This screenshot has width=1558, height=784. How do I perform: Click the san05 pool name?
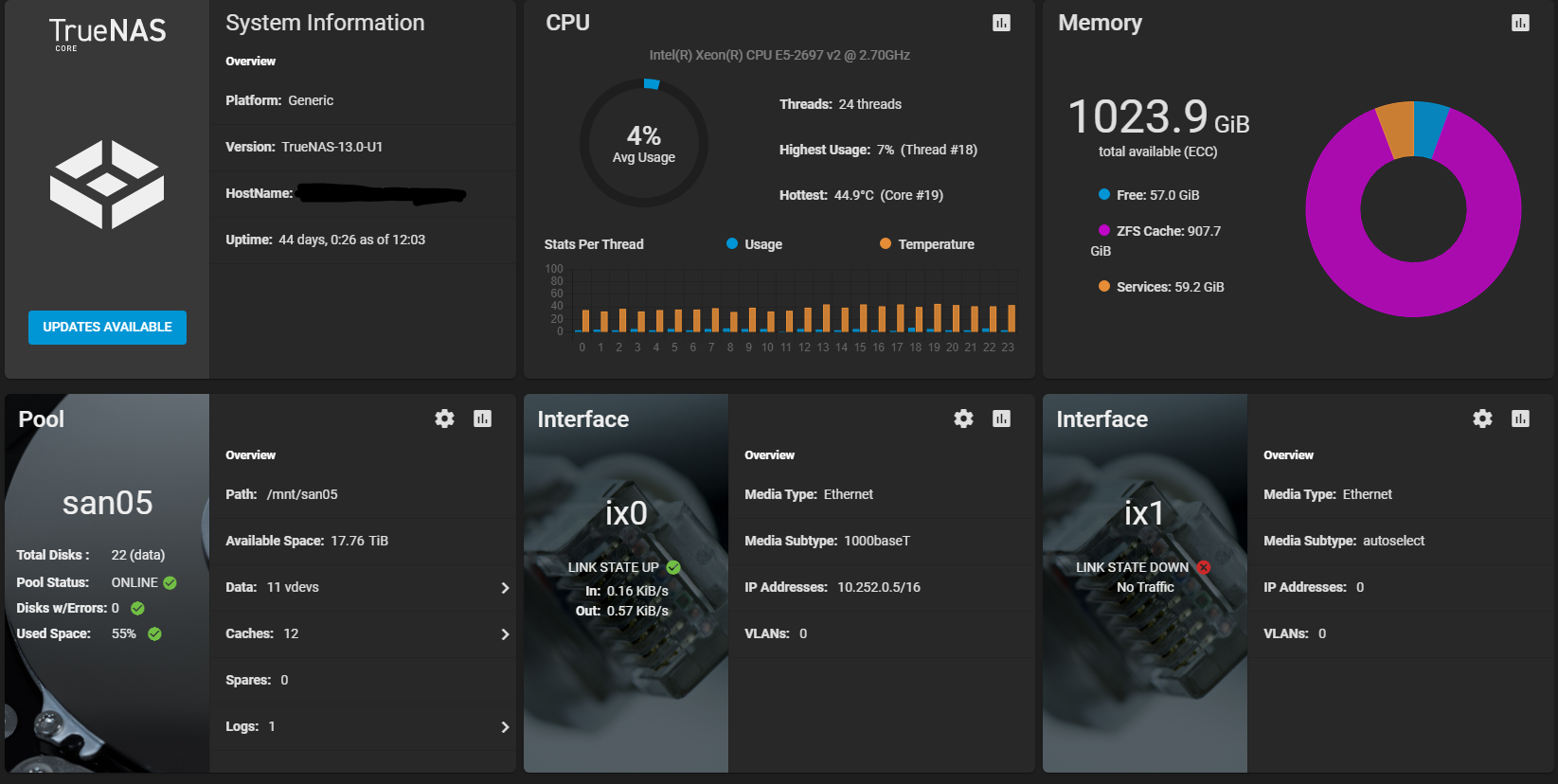point(107,503)
